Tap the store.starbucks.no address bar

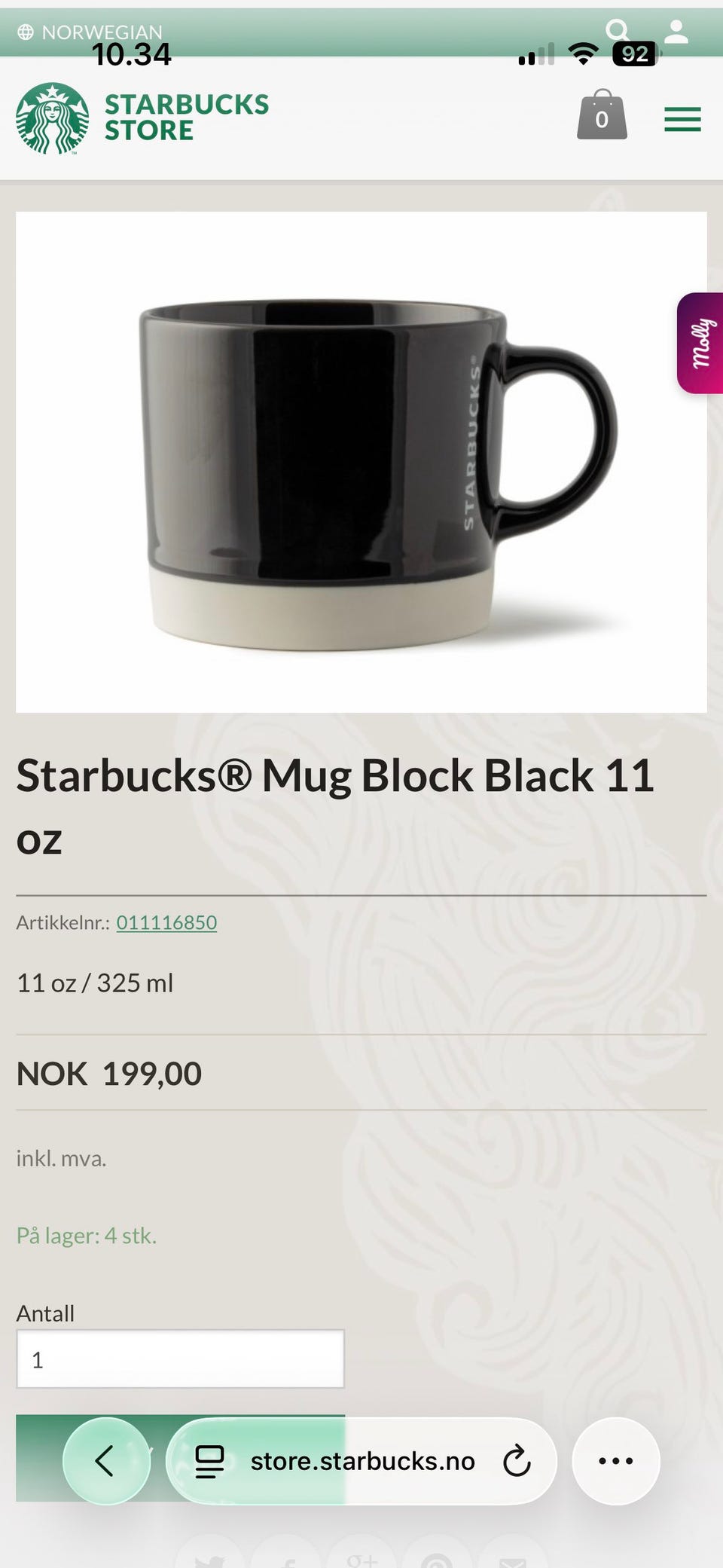(362, 1461)
